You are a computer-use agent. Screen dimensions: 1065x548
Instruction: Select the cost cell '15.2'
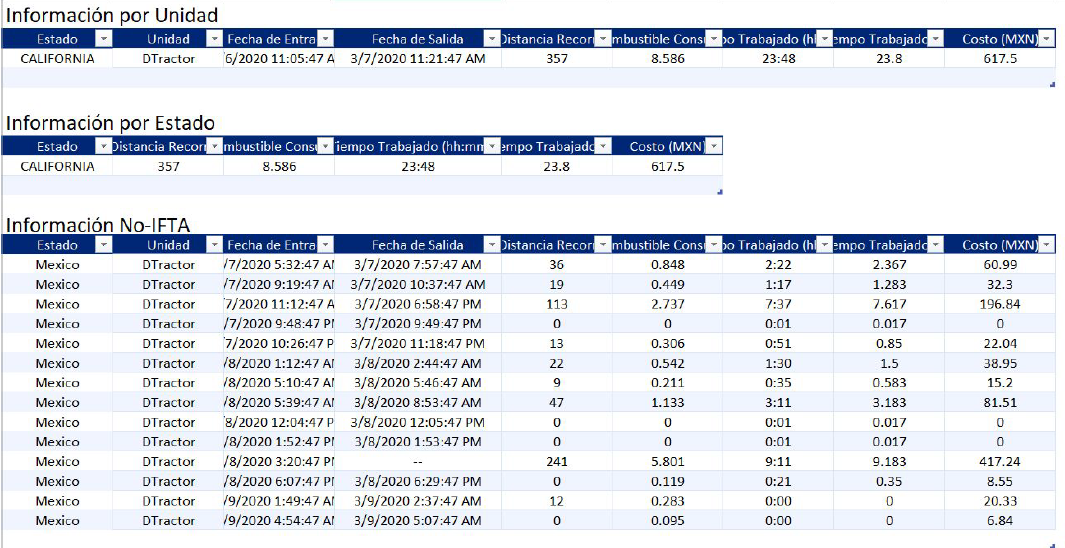pyautogui.click(x=1000, y=382)
